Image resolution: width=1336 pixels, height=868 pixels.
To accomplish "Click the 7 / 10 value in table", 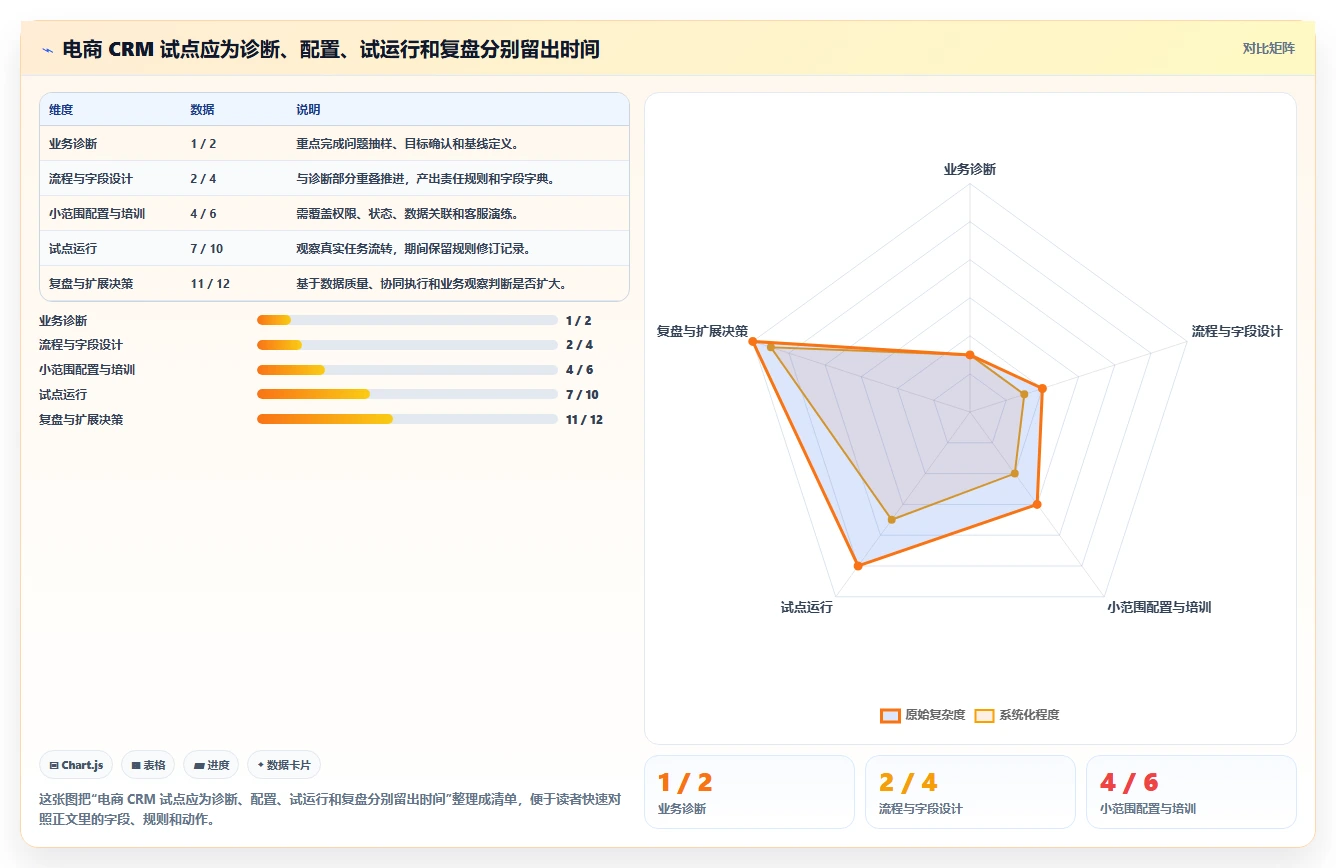I will 207,249.
